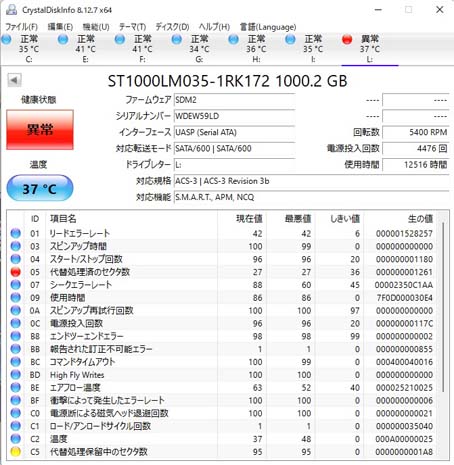Switch to the G: drive tab

click(199, 49)
